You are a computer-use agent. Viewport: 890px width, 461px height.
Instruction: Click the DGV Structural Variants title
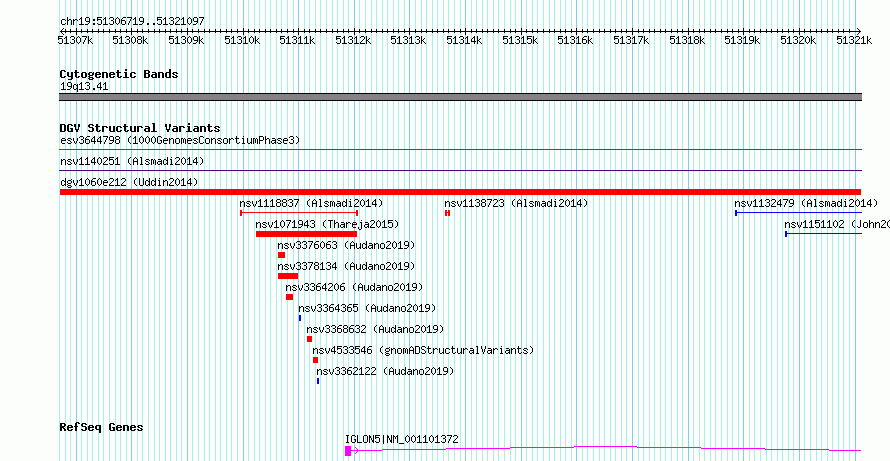pyautogui.click(x=140, y=128)
